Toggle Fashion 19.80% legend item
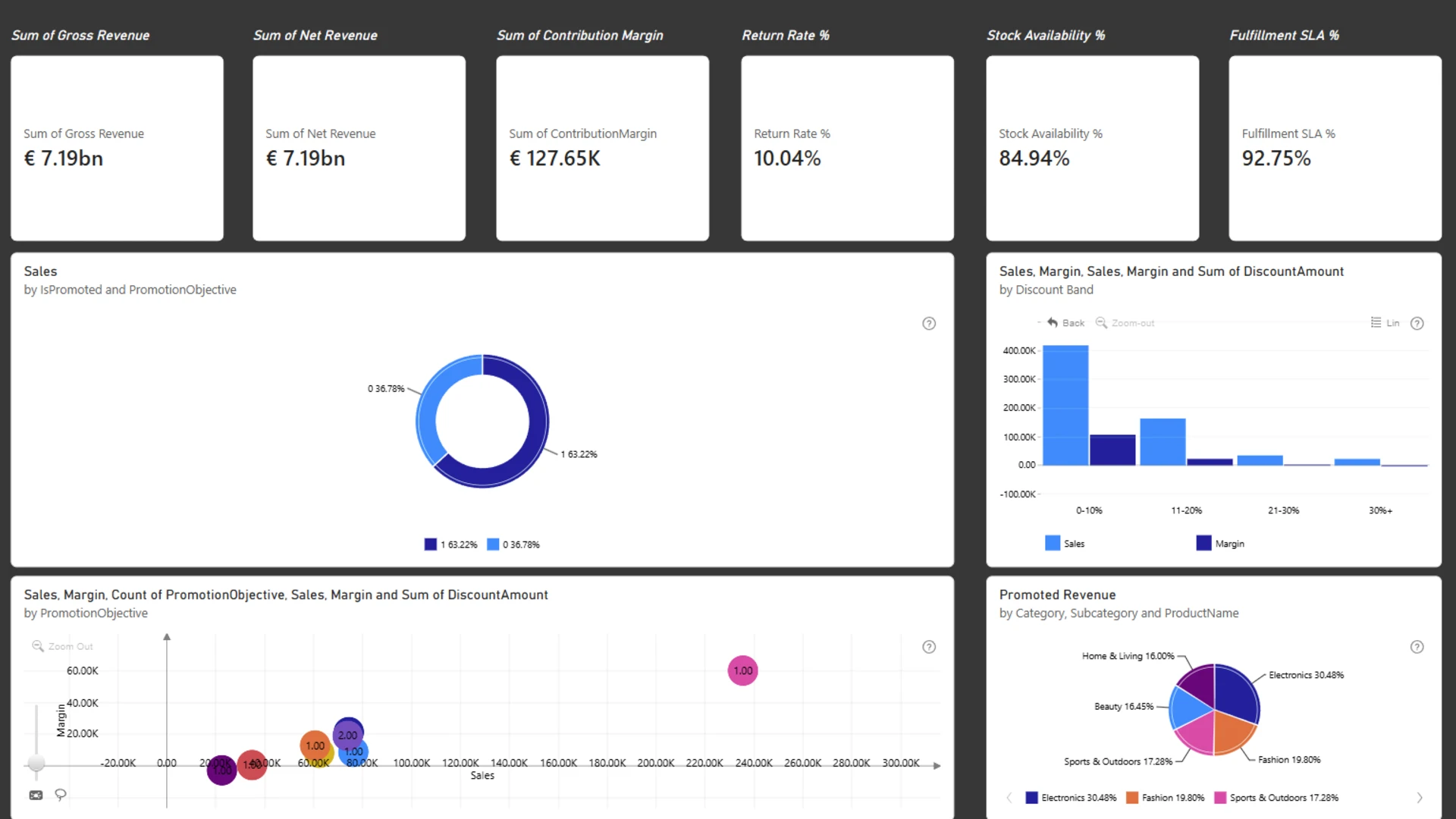Viewport: 1456px width, 819px height. 1165,798
